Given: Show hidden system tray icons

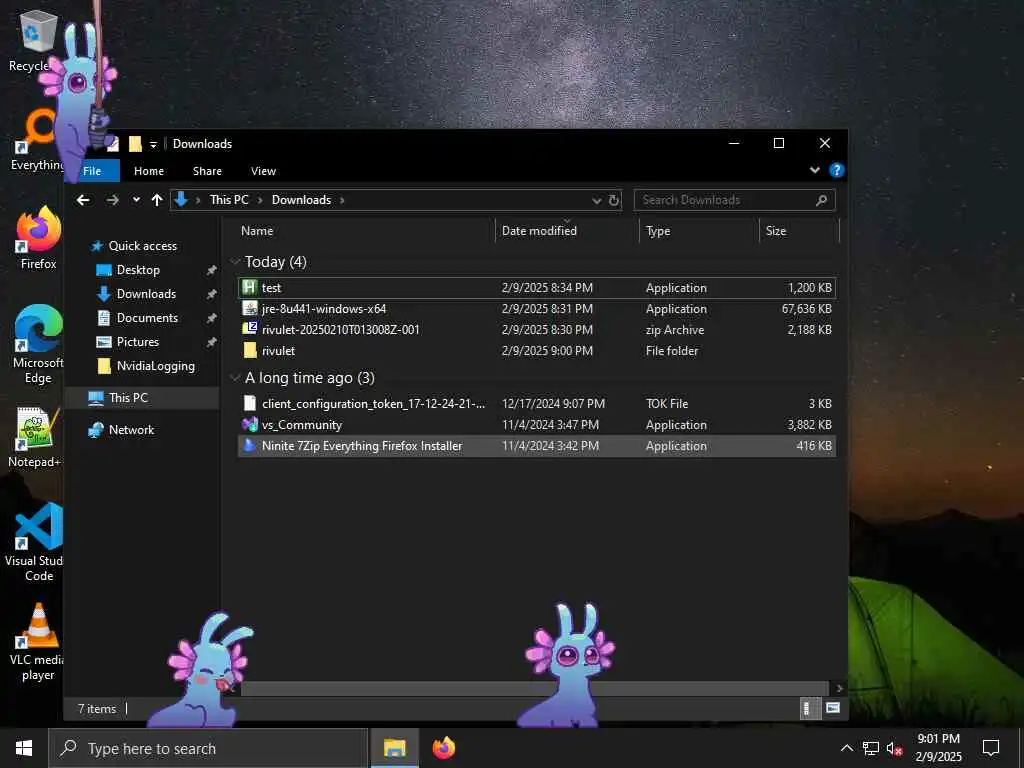Looking at the screenshot, I should (x=846, y=748).
